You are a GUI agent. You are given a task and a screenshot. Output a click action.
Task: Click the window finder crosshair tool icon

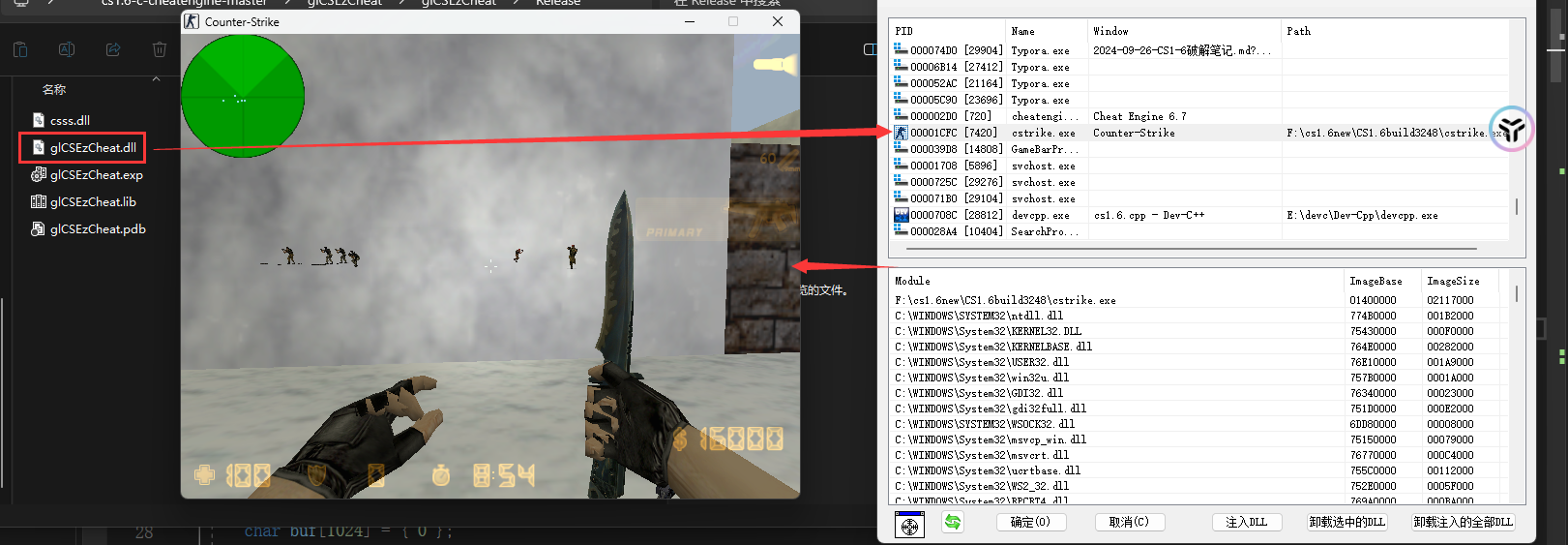click(909, 525)
